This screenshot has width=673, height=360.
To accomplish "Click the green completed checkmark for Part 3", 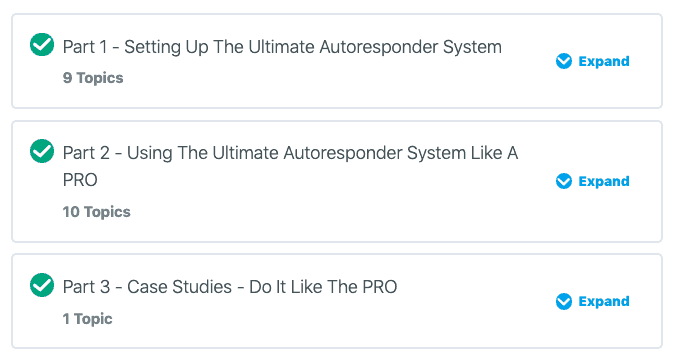I will click(42, 285).
